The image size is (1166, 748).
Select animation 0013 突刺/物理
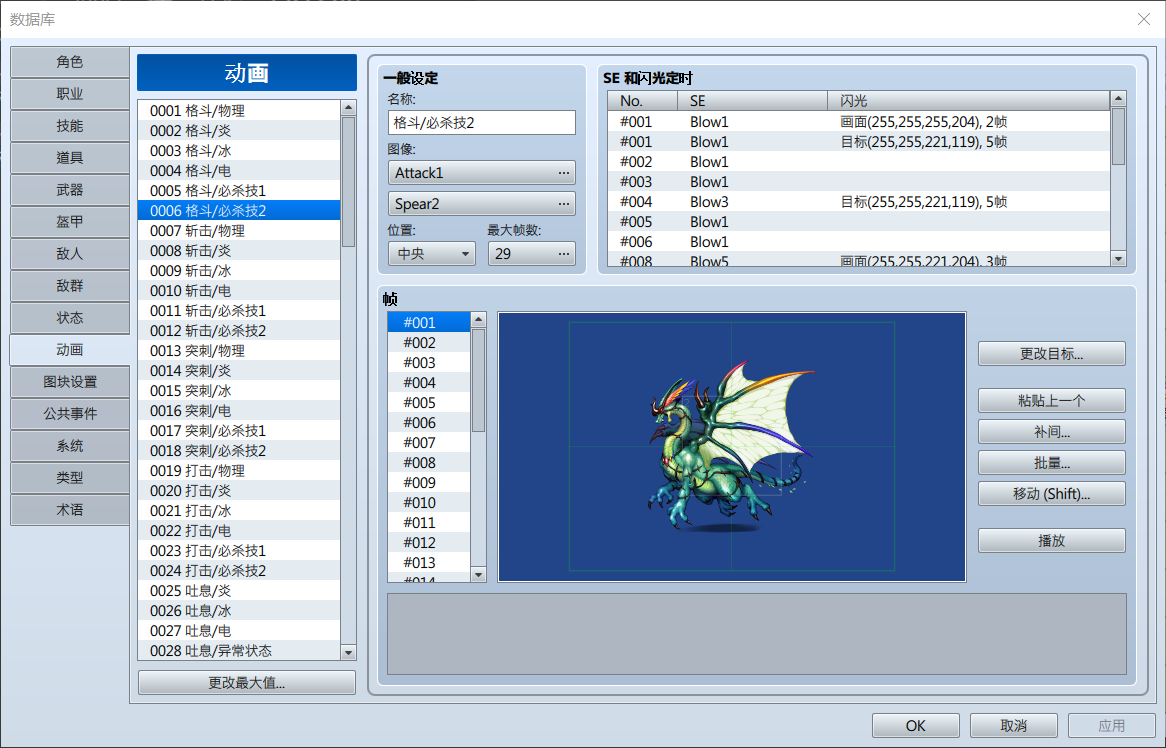[x=239, y=351]
